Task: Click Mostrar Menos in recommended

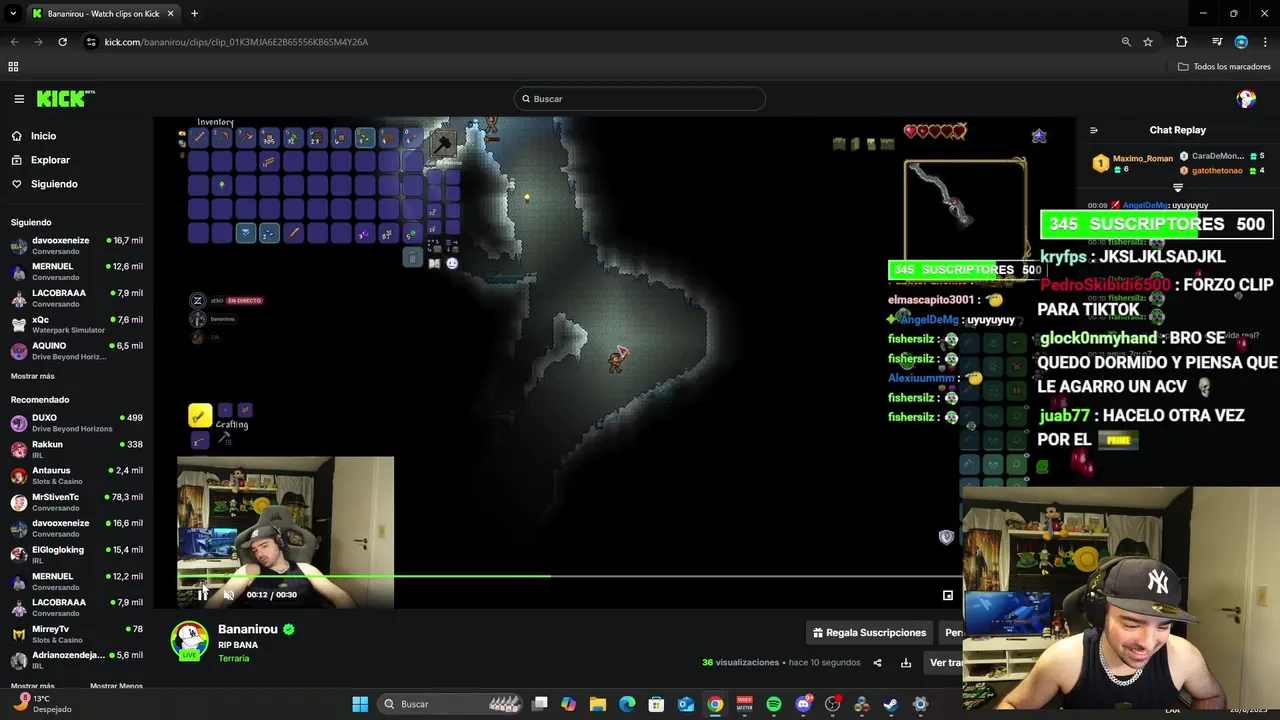Action: click(116, 686)
